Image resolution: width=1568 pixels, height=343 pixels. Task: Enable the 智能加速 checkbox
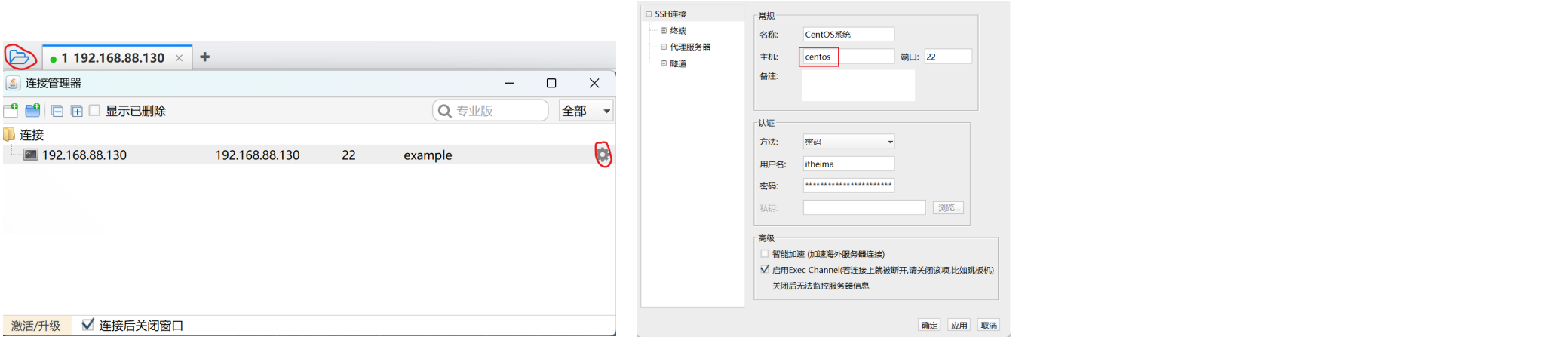click(765, 254)
